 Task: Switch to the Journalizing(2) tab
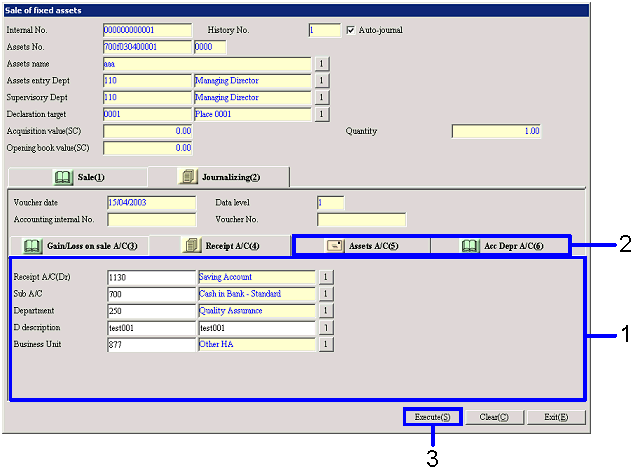[219, 177]
